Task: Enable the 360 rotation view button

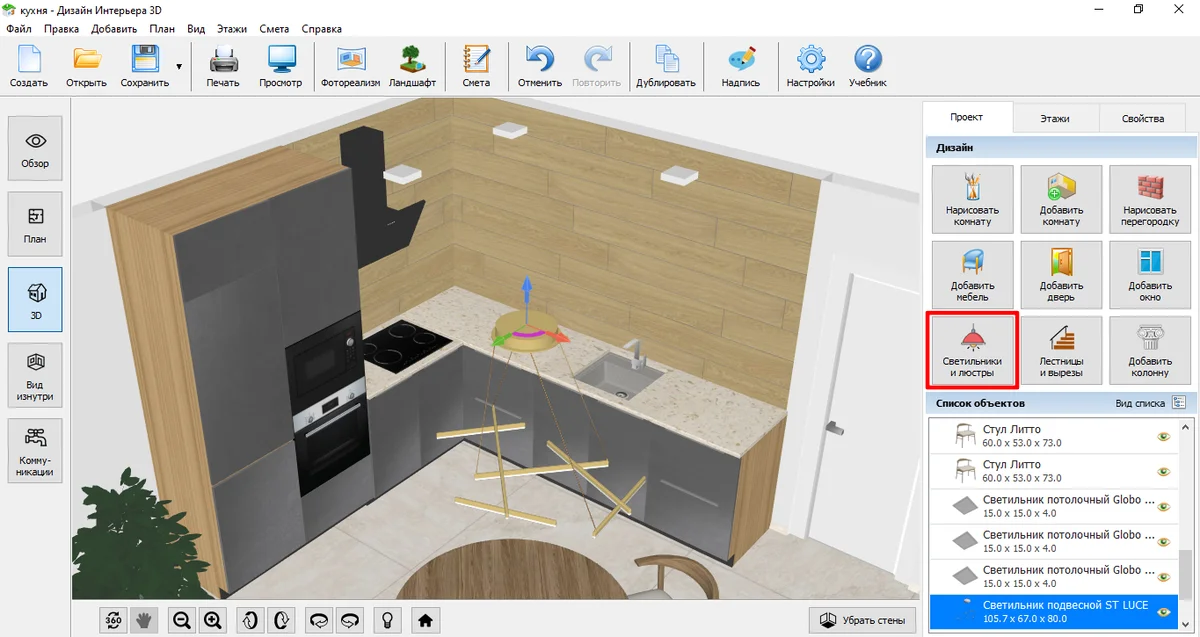Action: click(114, 620)
